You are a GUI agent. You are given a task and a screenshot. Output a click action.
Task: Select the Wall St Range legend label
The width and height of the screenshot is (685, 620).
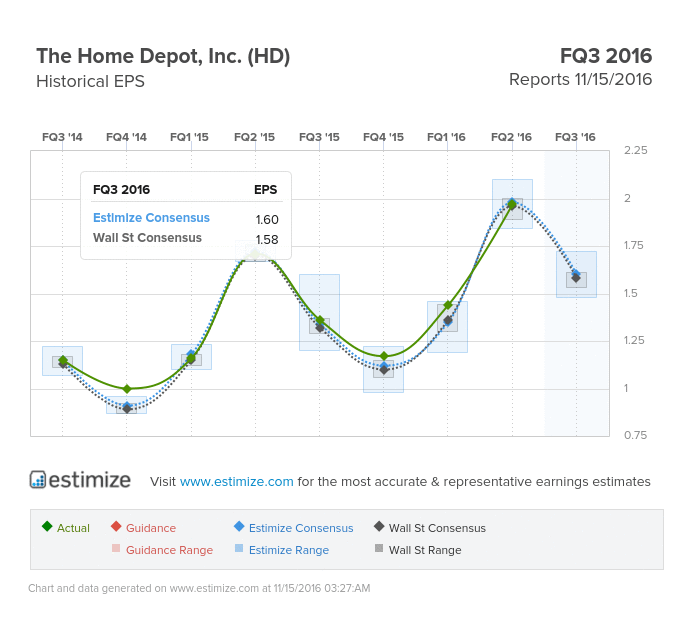click(x=425, y=550)
